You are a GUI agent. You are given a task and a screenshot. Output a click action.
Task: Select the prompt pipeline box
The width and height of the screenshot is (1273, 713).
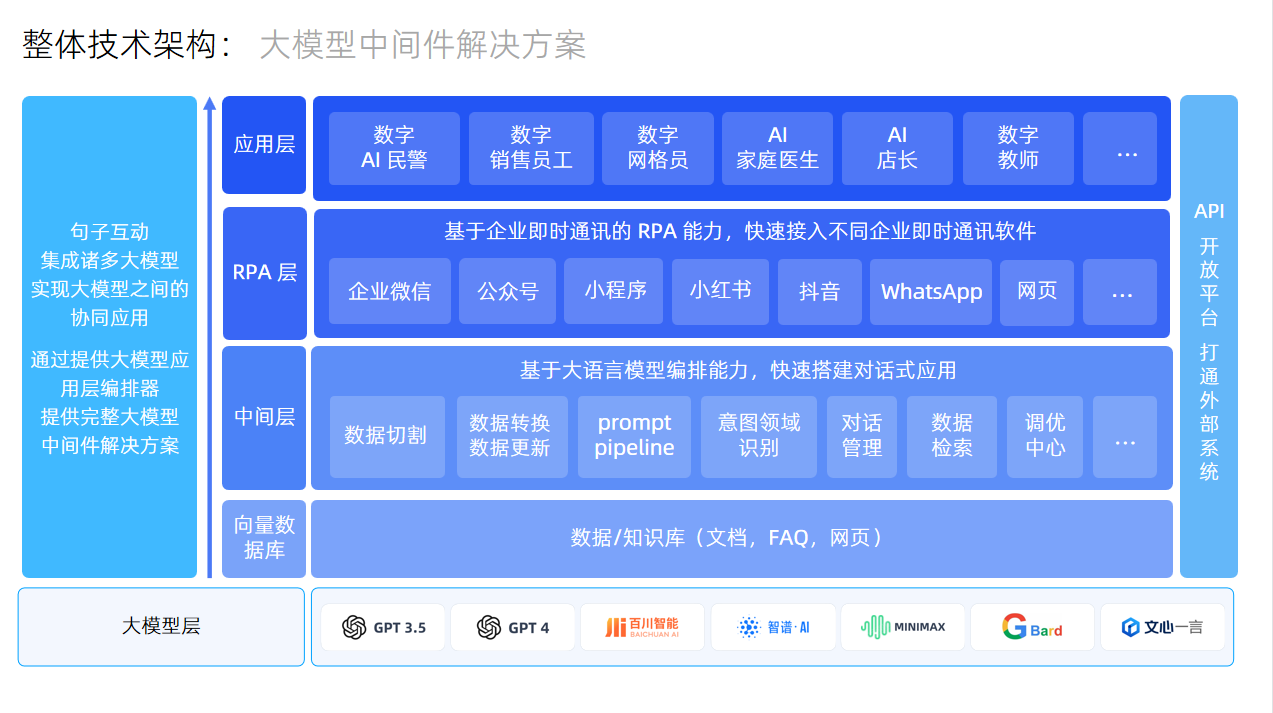[x=634, y=436]
